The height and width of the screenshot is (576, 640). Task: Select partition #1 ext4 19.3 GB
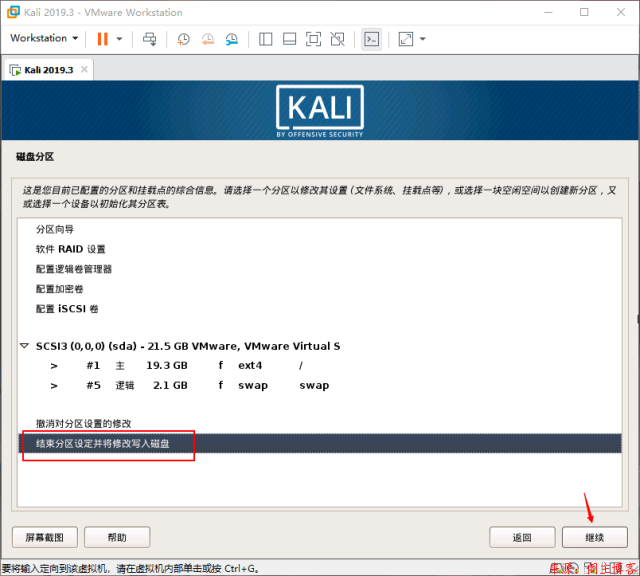[320, 365]
